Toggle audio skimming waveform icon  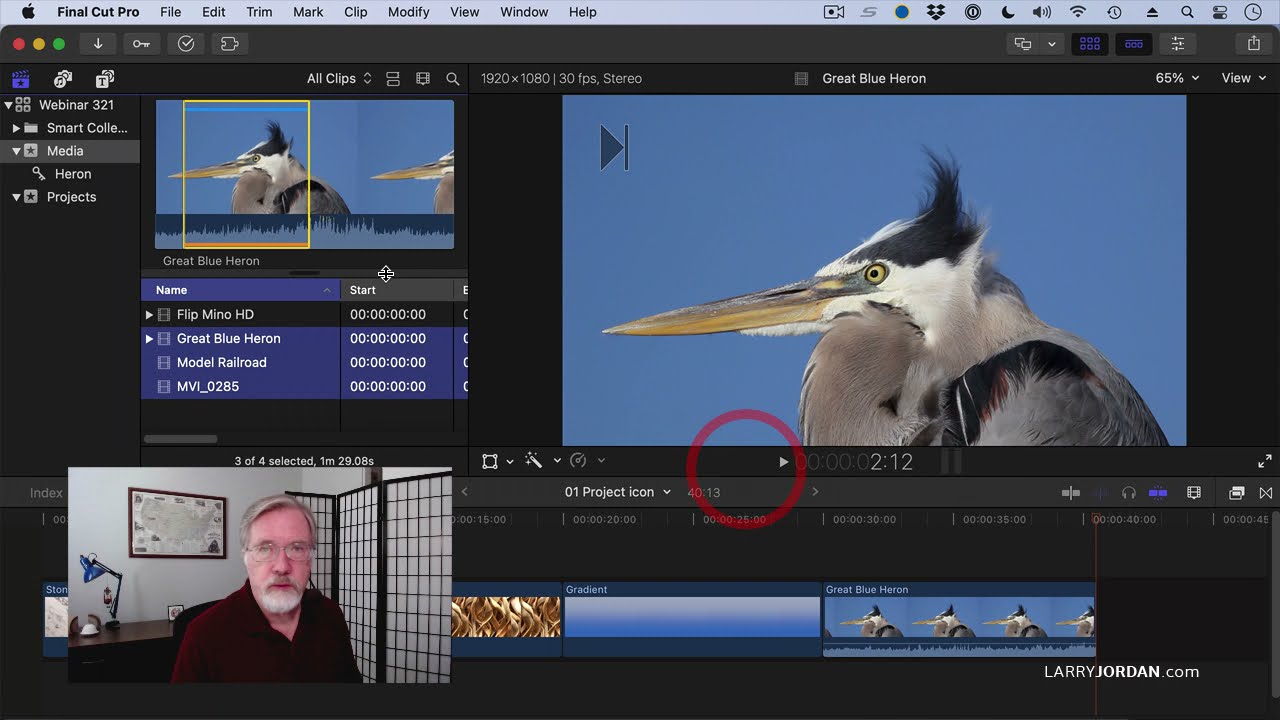[x=1101, y=493]
